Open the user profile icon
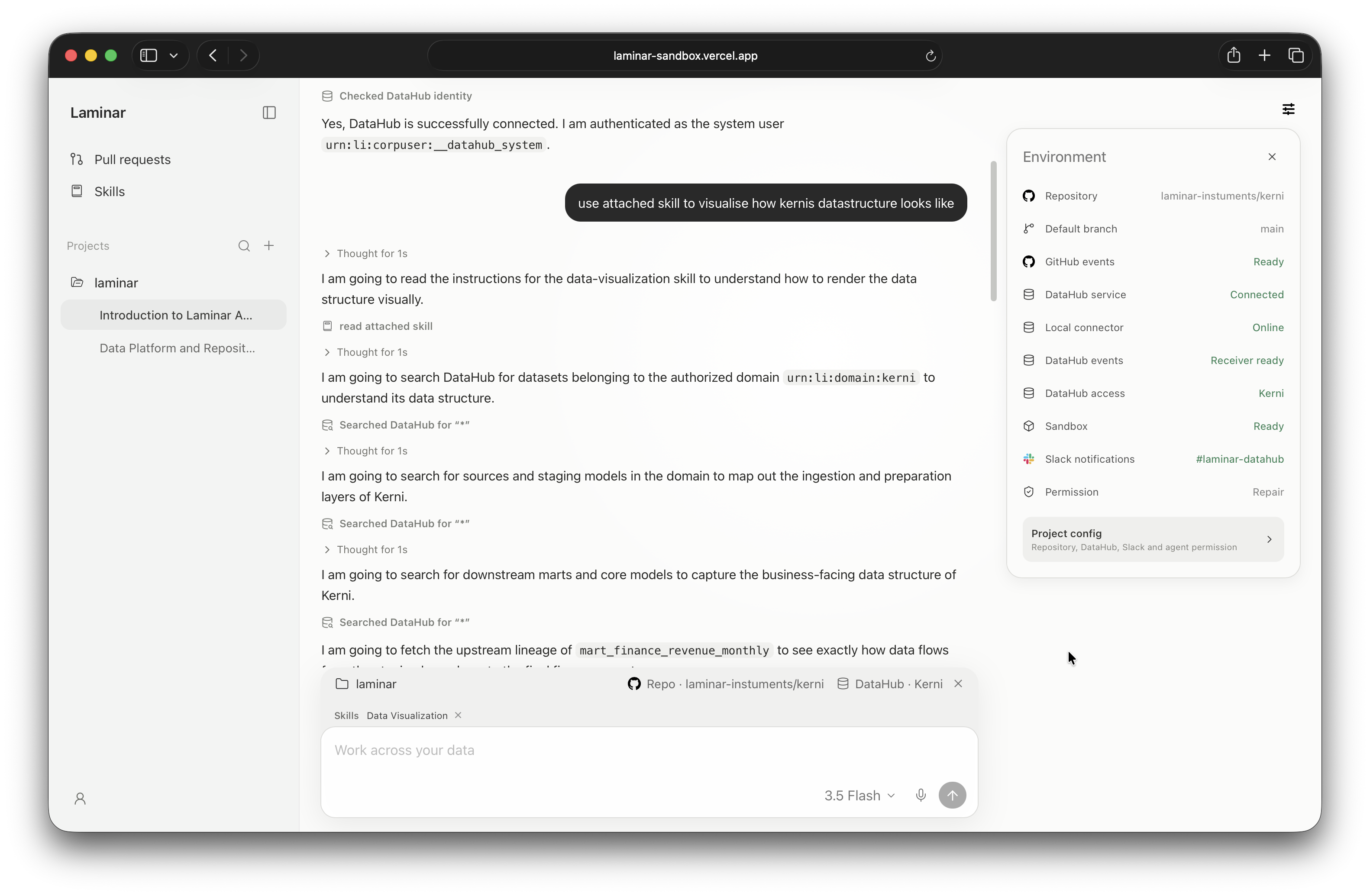Viewport: 1370px width, 896px height. [x=80, y=798]
